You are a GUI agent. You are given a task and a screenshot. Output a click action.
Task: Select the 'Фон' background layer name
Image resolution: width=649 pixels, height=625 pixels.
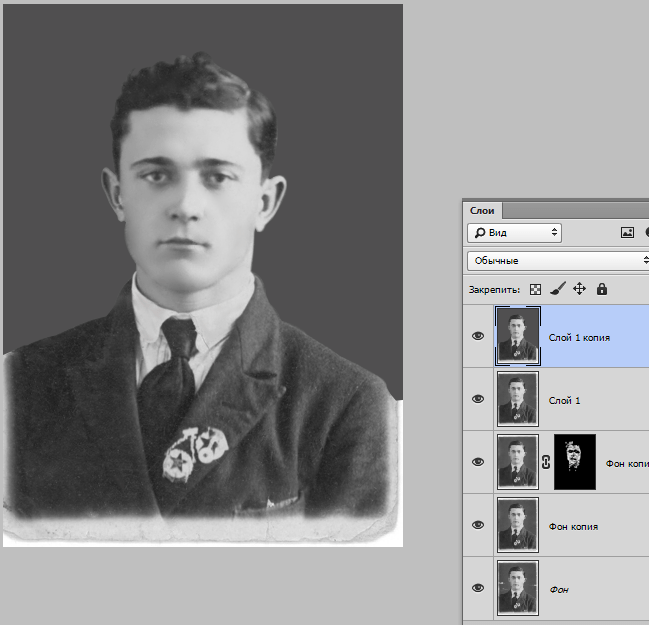(x=559, y=589)
